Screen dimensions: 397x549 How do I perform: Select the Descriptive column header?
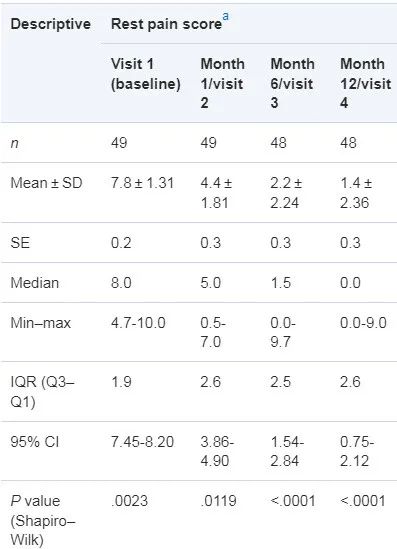(x=51, y=24)
